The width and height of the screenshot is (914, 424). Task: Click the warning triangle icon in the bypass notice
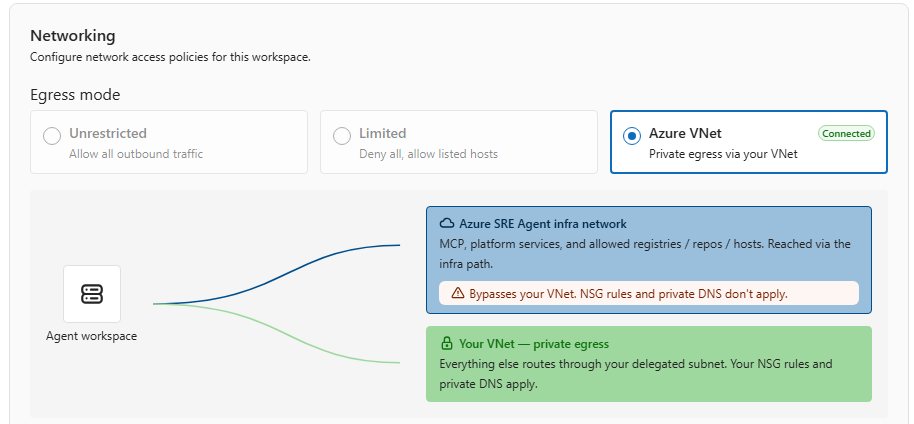[458, 293]
